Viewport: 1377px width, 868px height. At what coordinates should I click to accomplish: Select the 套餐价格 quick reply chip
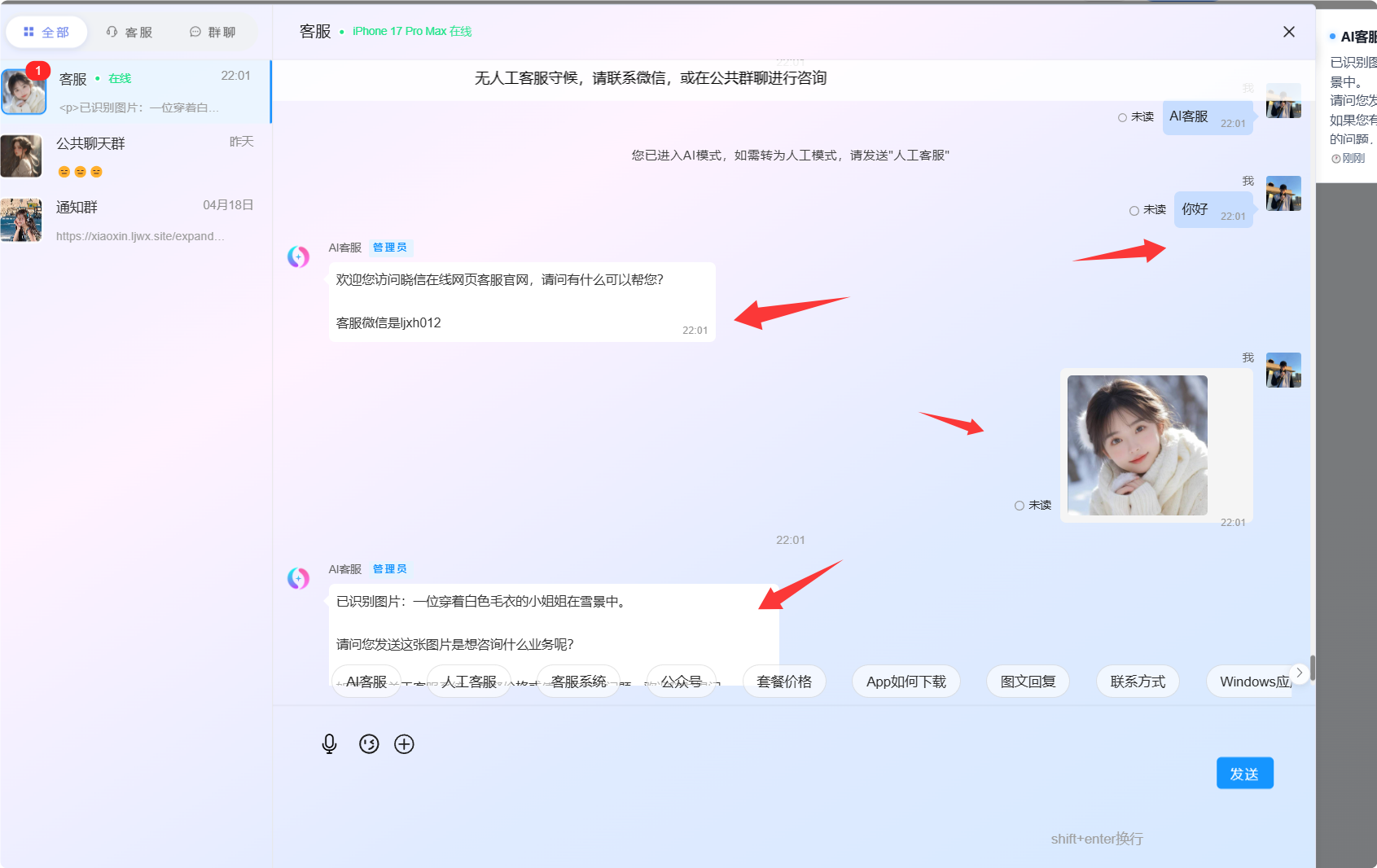pyautogui.click(x=784, y=682)
